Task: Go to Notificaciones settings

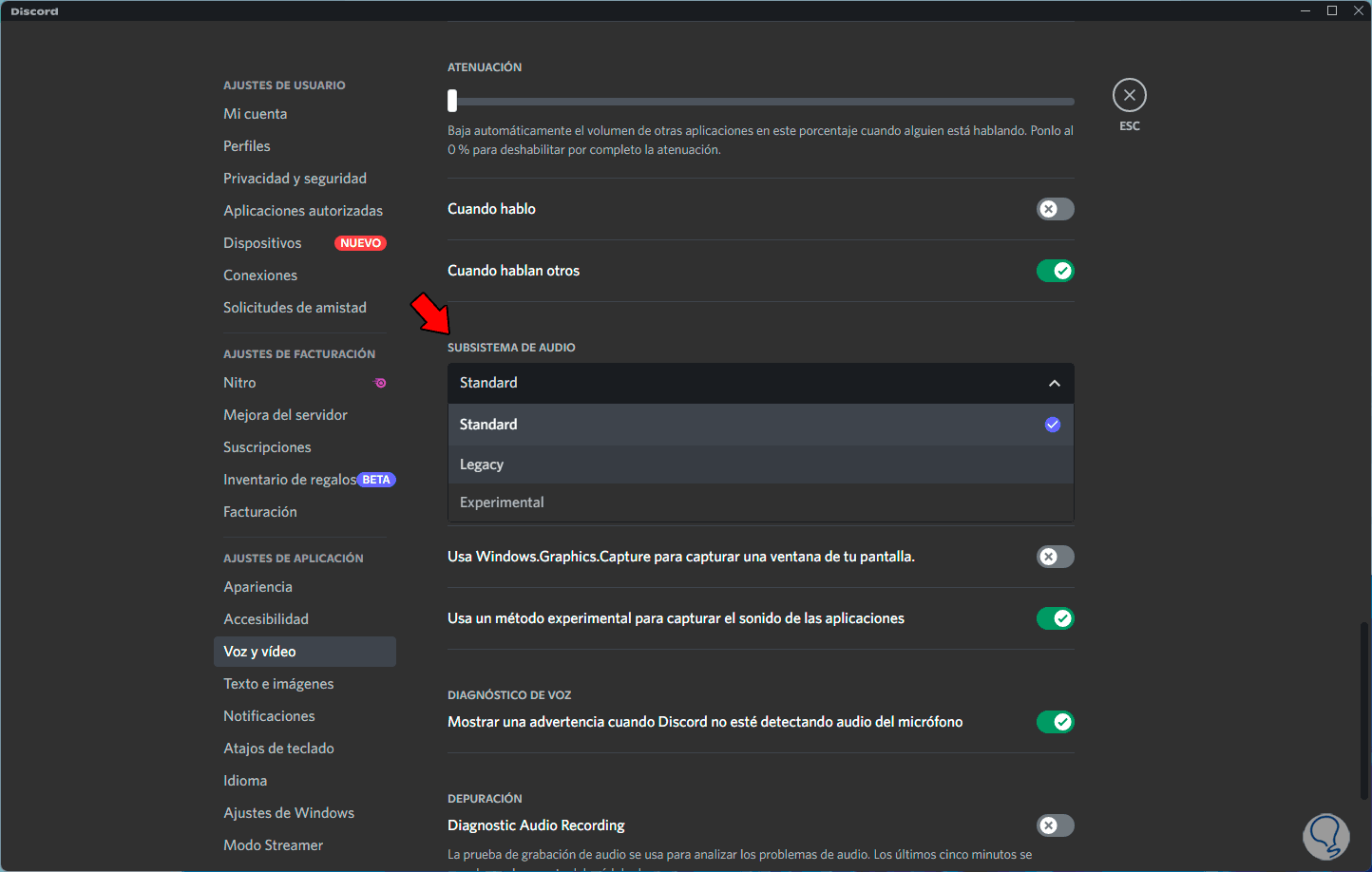Action: (x=269, y=716)
